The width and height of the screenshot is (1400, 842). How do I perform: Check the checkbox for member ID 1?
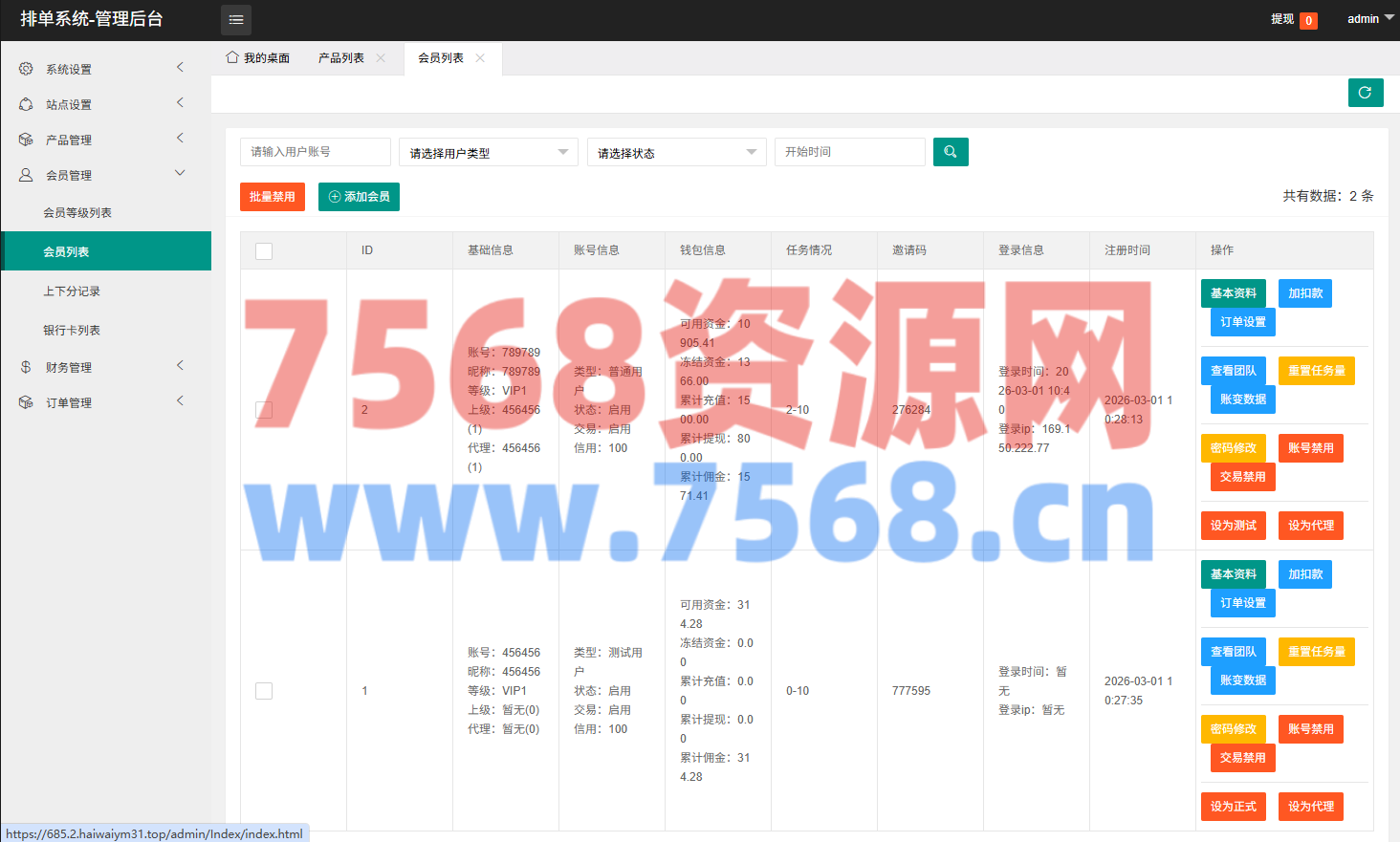pyautogui.click(x=264, y=691)
